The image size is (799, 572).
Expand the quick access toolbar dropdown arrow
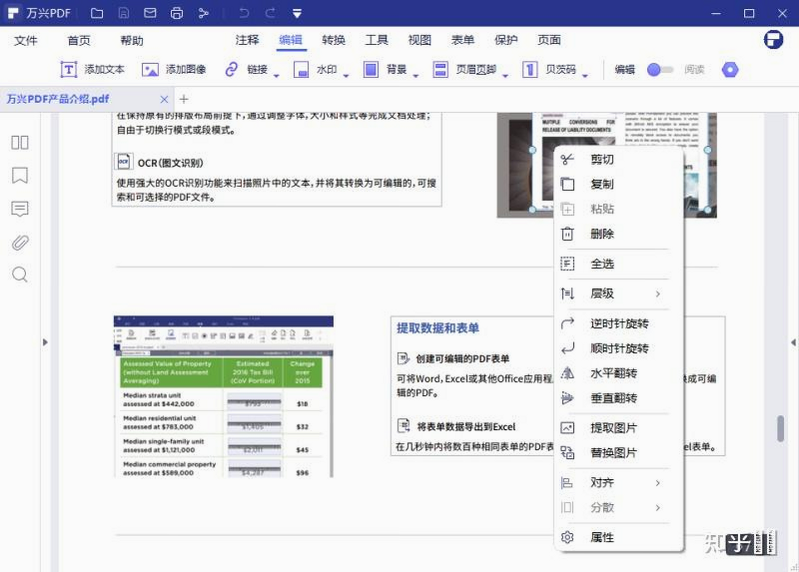[297, 14]
